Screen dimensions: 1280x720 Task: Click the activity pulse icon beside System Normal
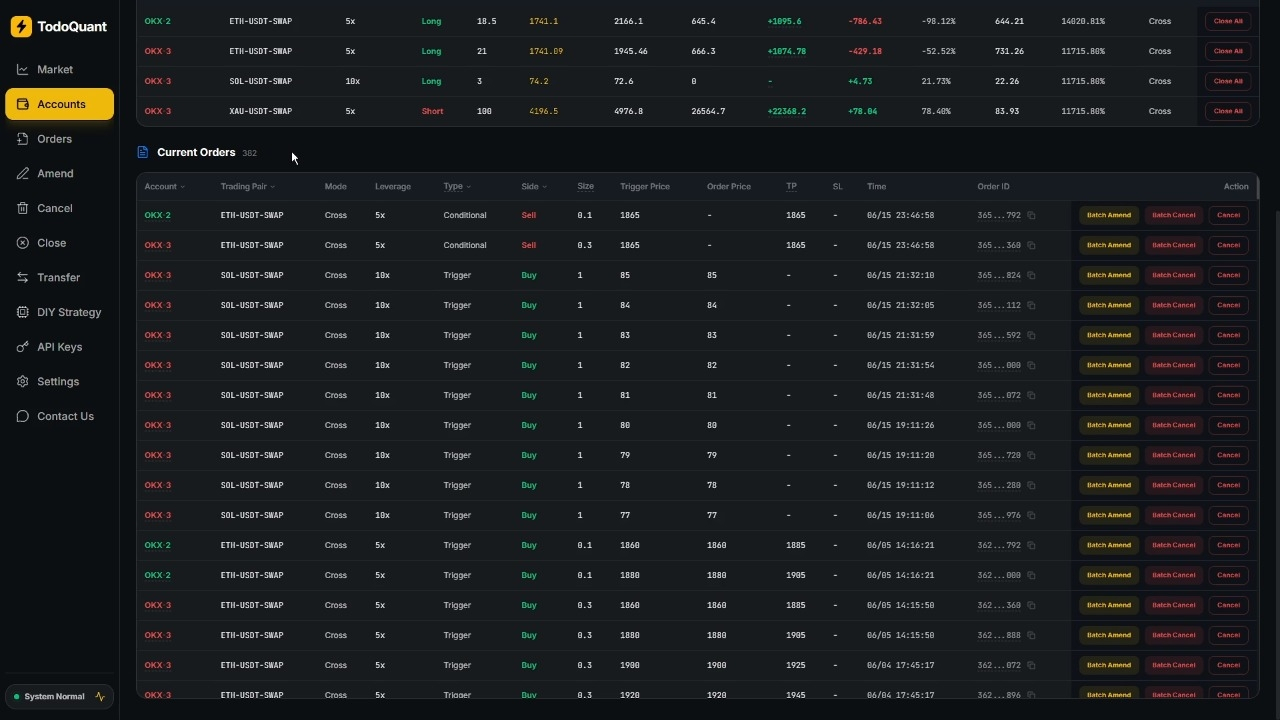point(100,696)
